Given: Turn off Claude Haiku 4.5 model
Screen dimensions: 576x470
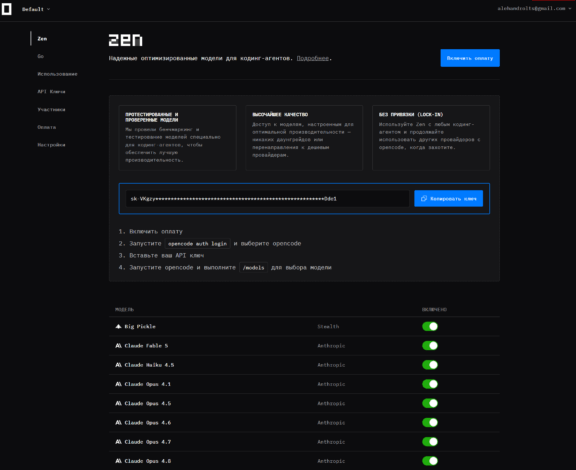Looking at the screenshot, I should pos(430,365).
